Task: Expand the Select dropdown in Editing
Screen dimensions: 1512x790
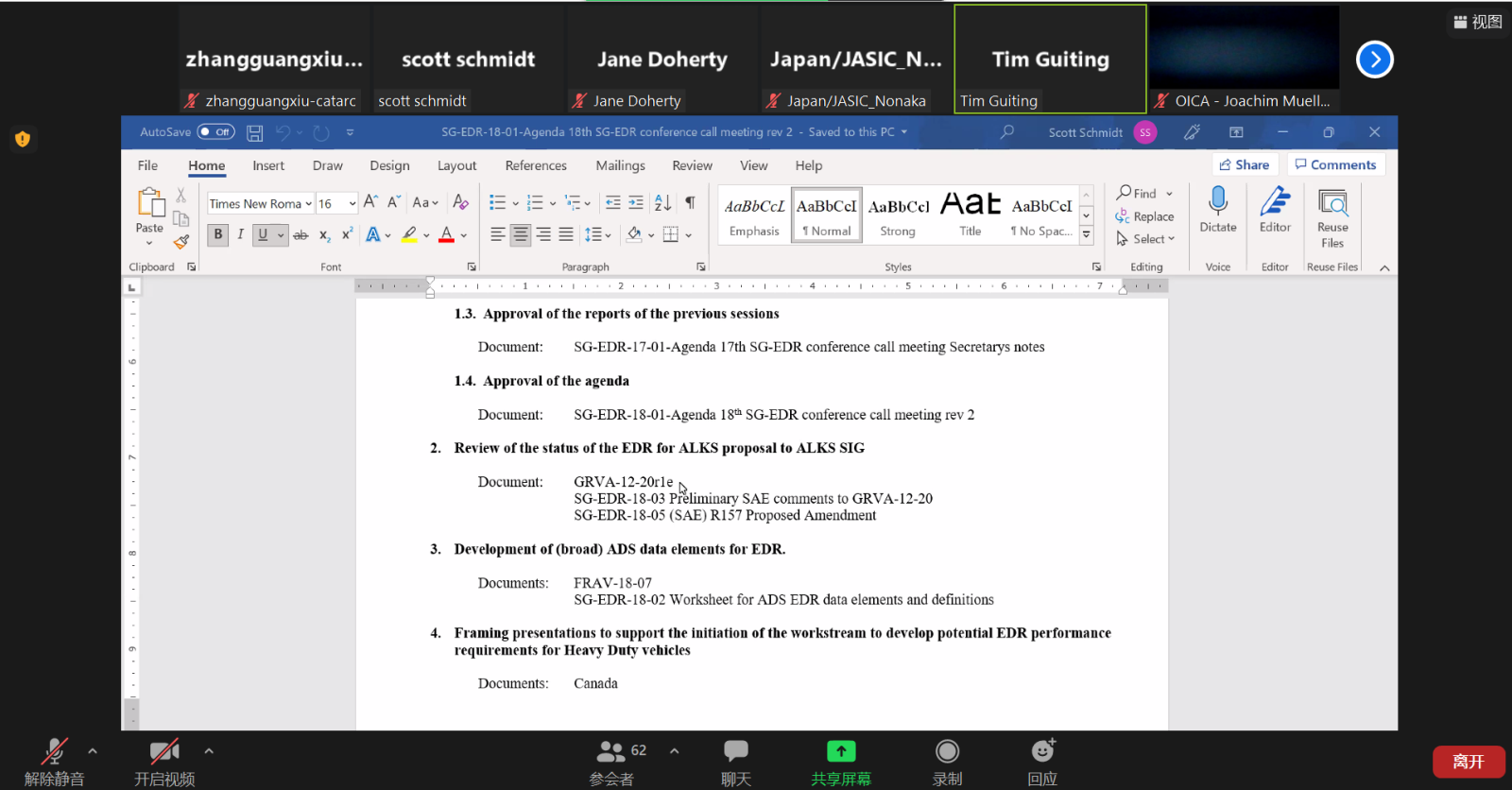Action: click(x=1146, y=239)
